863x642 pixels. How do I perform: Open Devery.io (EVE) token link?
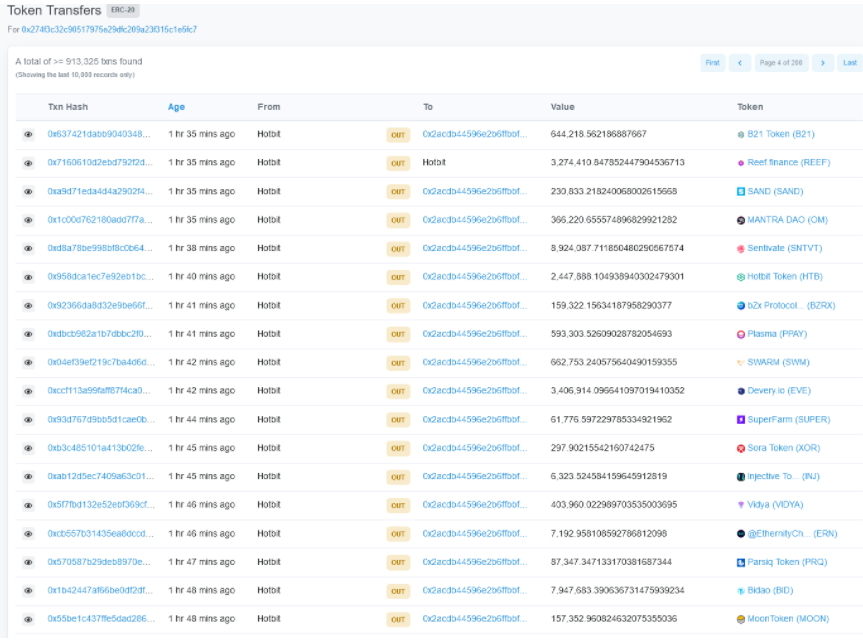pyautogui.click(x=779, y=390)
